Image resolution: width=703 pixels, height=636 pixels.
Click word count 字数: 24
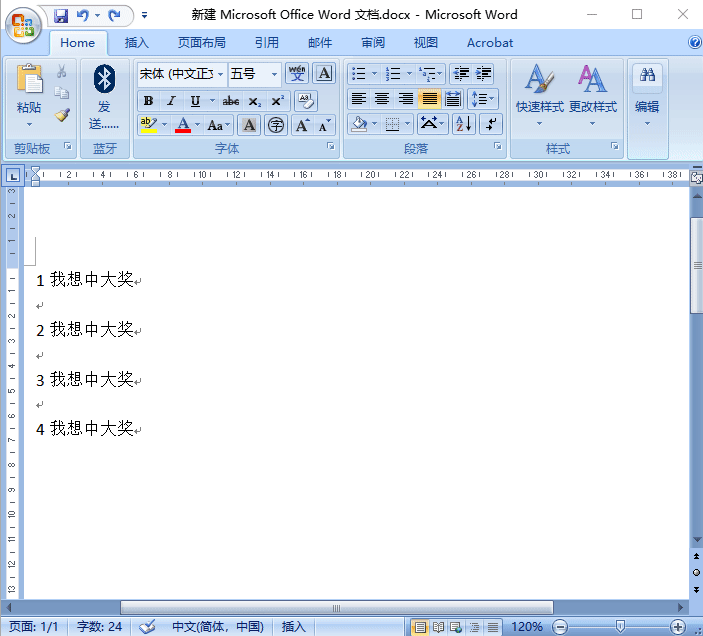point(99,626)
